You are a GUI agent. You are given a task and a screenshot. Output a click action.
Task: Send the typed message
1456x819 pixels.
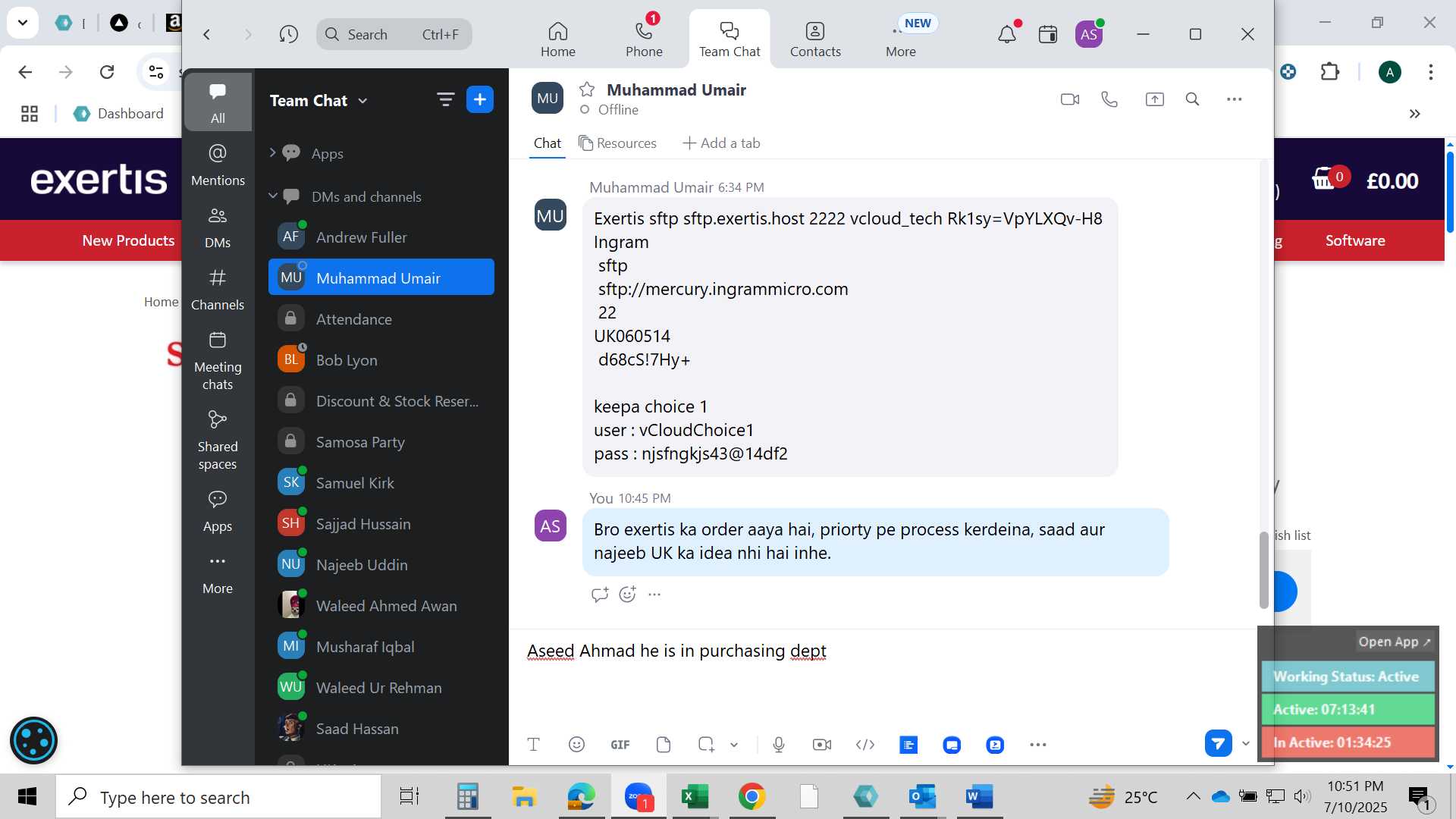(1218, 743)
